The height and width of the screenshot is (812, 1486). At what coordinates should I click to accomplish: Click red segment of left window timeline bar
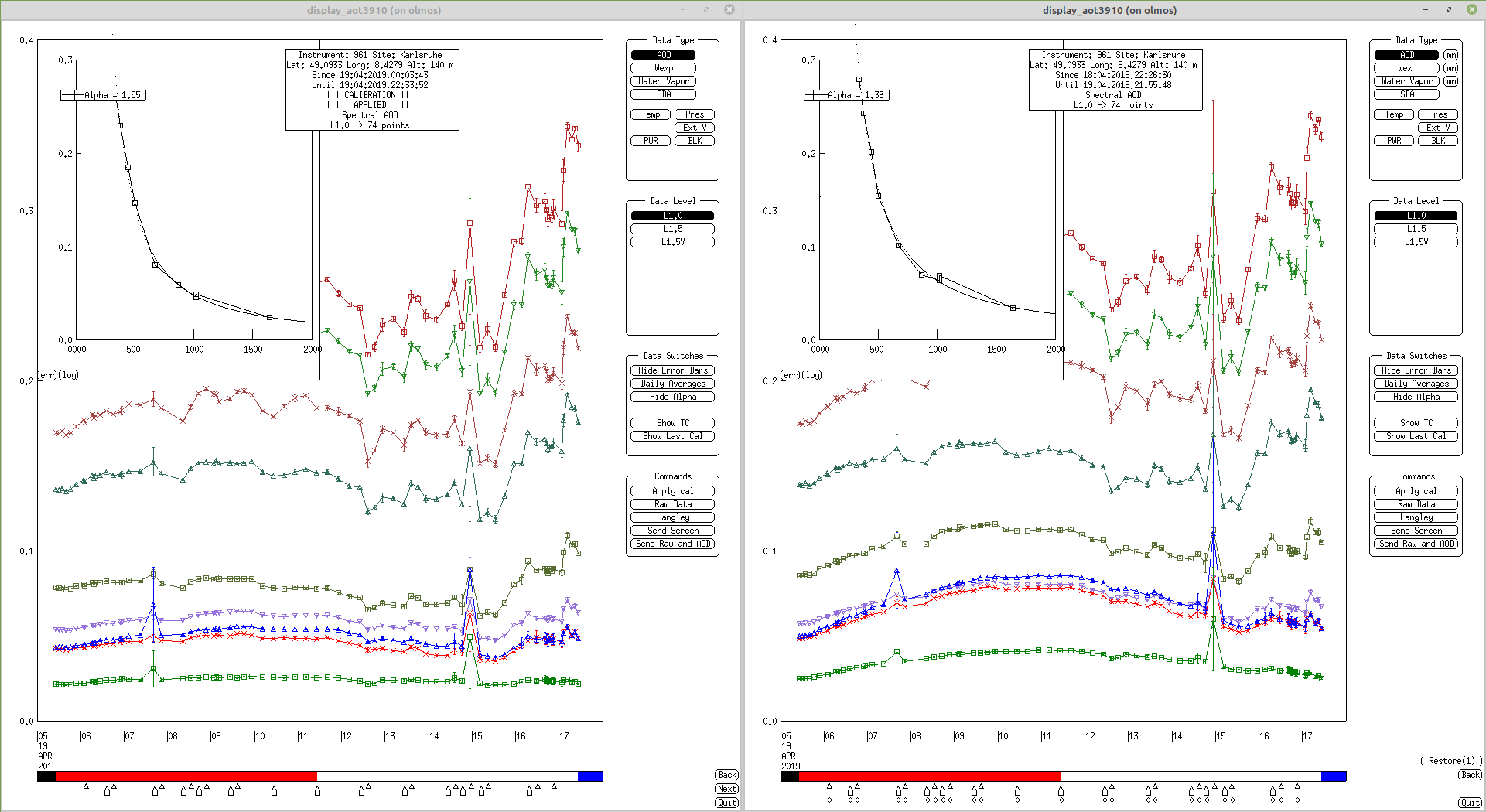[x=186, y=776]
